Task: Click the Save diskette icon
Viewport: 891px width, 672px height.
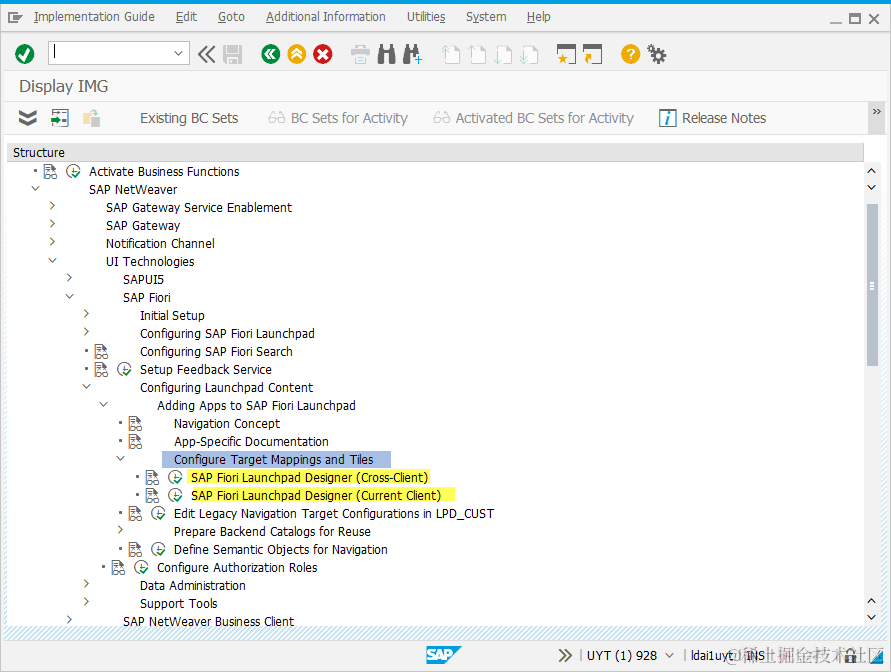Action: tap(232, 55)
